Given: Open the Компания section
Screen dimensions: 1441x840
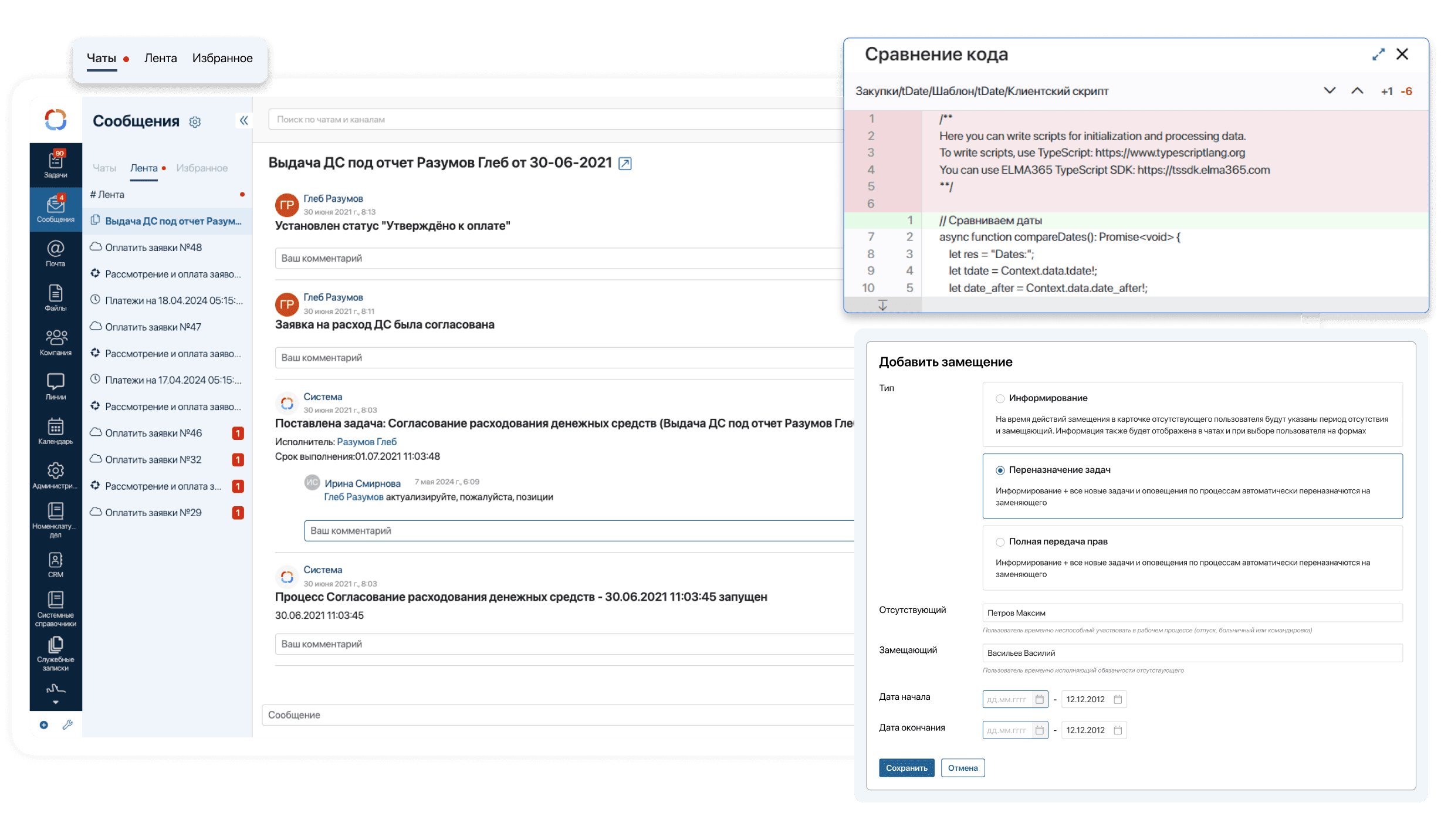Looking at the screenshot, I should (56, 343).
